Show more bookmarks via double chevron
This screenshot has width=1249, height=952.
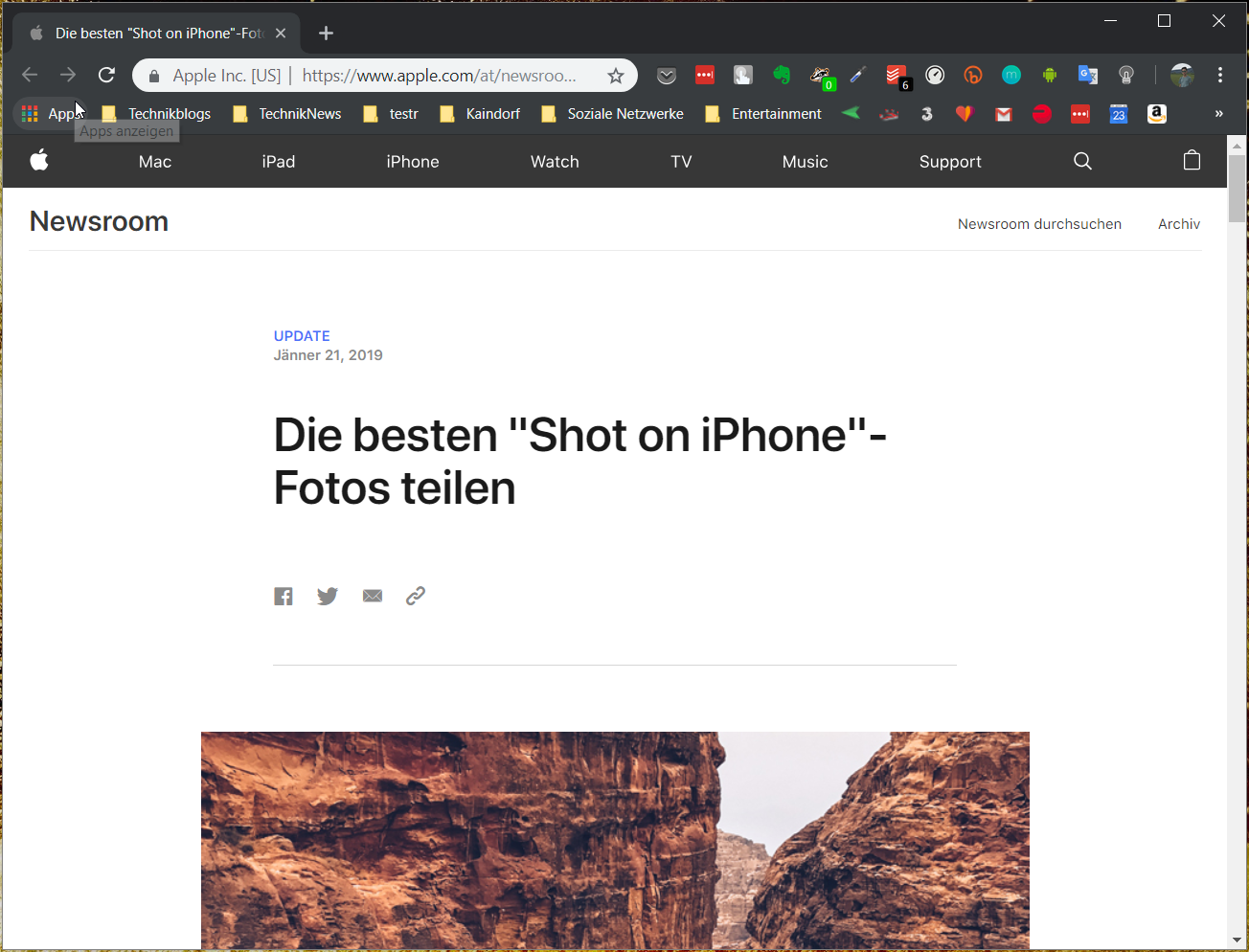point(1218,114)
